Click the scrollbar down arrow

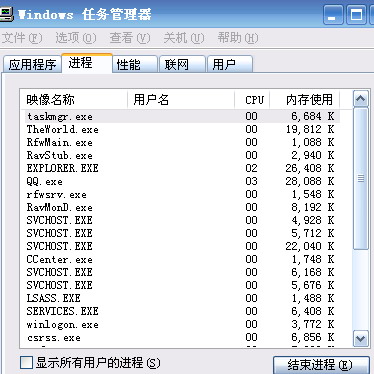[x=361, y=339]
